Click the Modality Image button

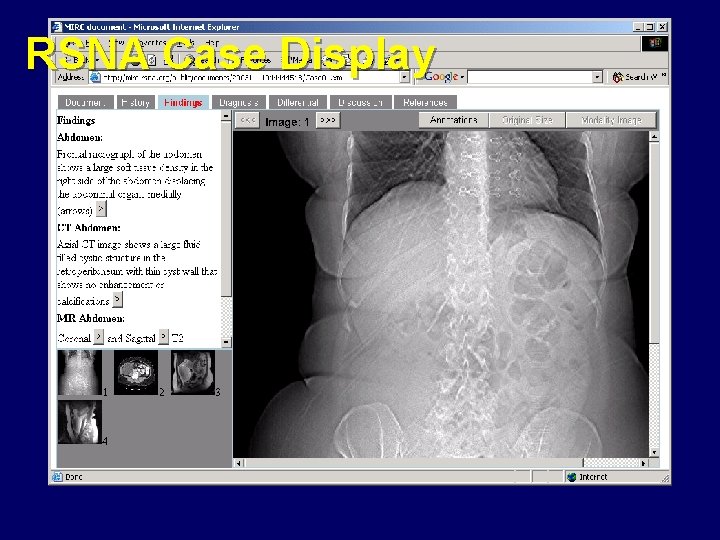611,120
